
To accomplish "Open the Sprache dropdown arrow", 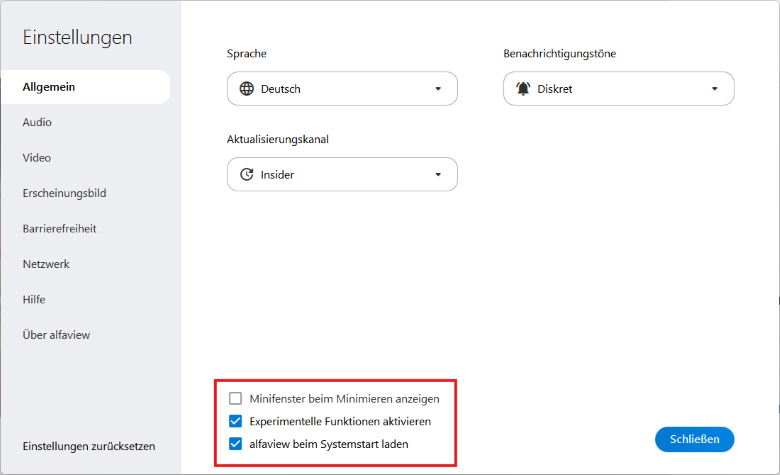I will (x=438, y=89).
